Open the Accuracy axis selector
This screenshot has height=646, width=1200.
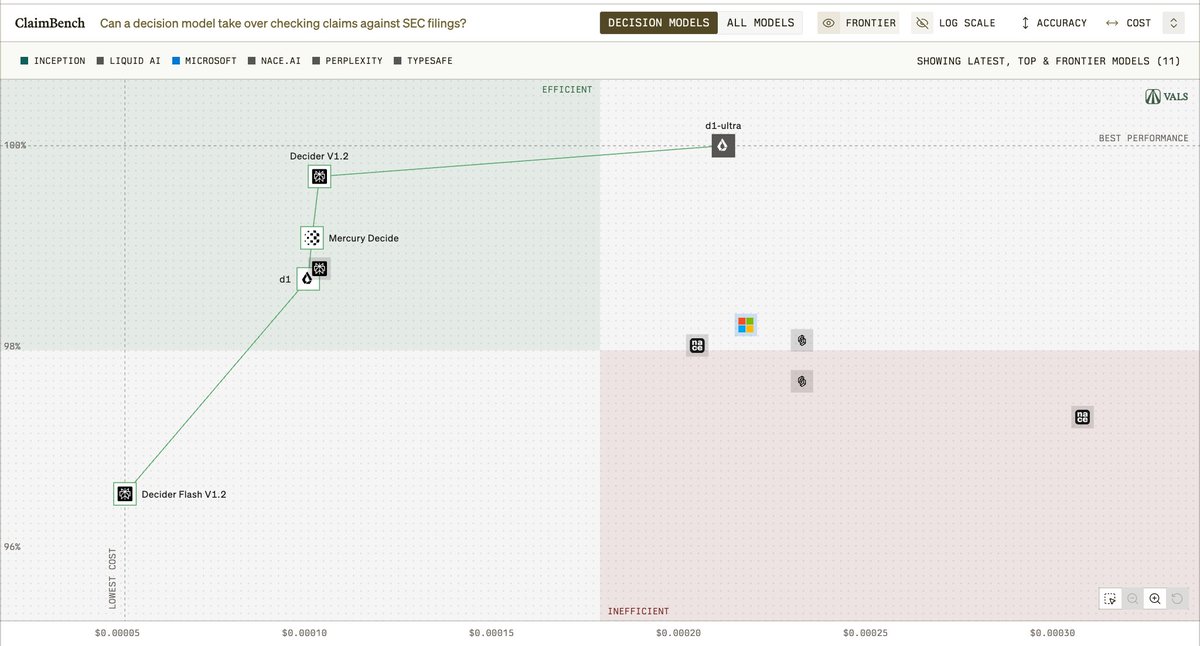1053,23
